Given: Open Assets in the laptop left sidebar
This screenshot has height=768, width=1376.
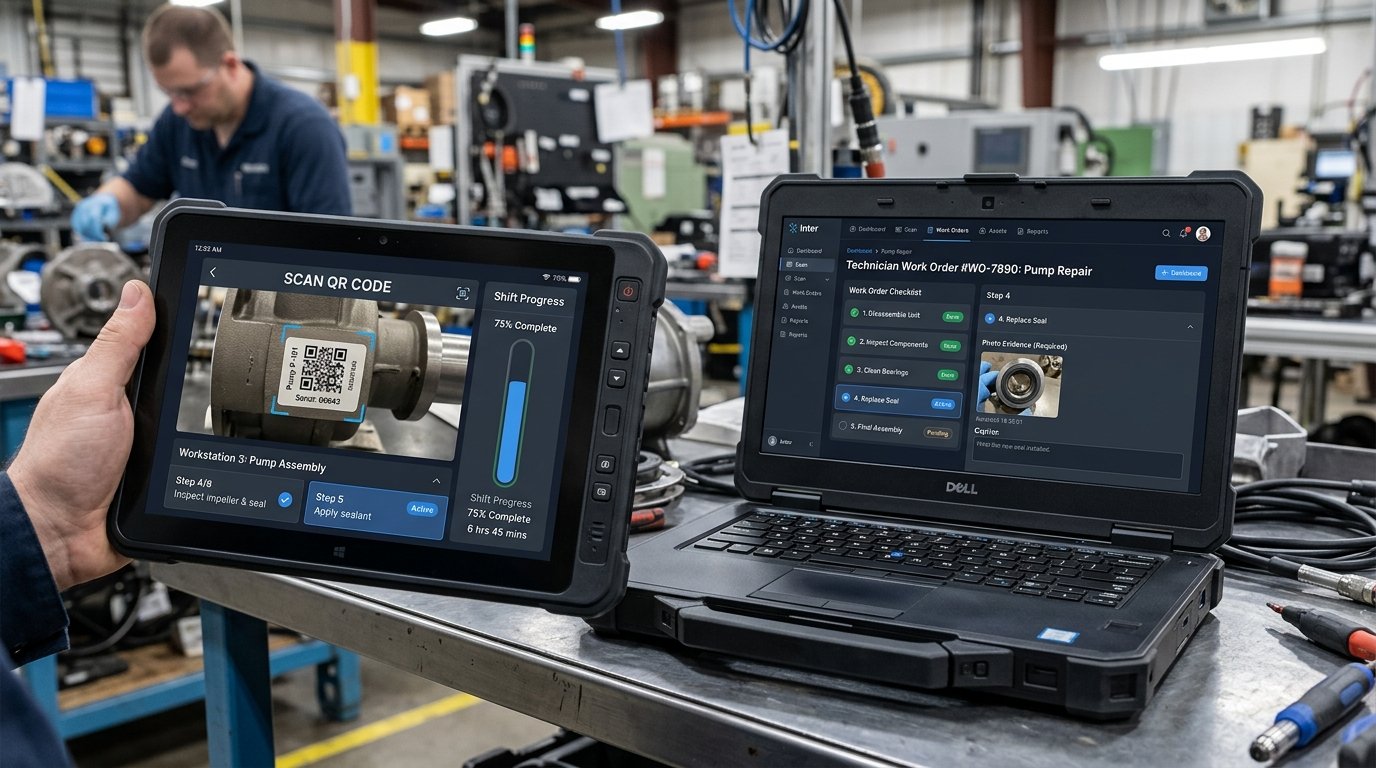Looking at the screenshot, I should 797,307.
